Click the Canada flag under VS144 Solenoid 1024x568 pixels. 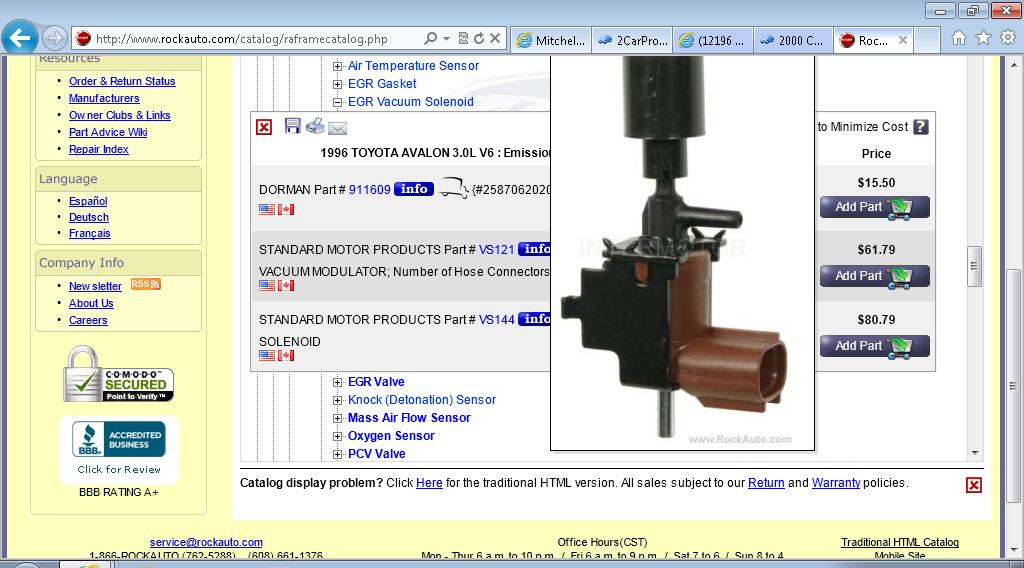(286, 355)
